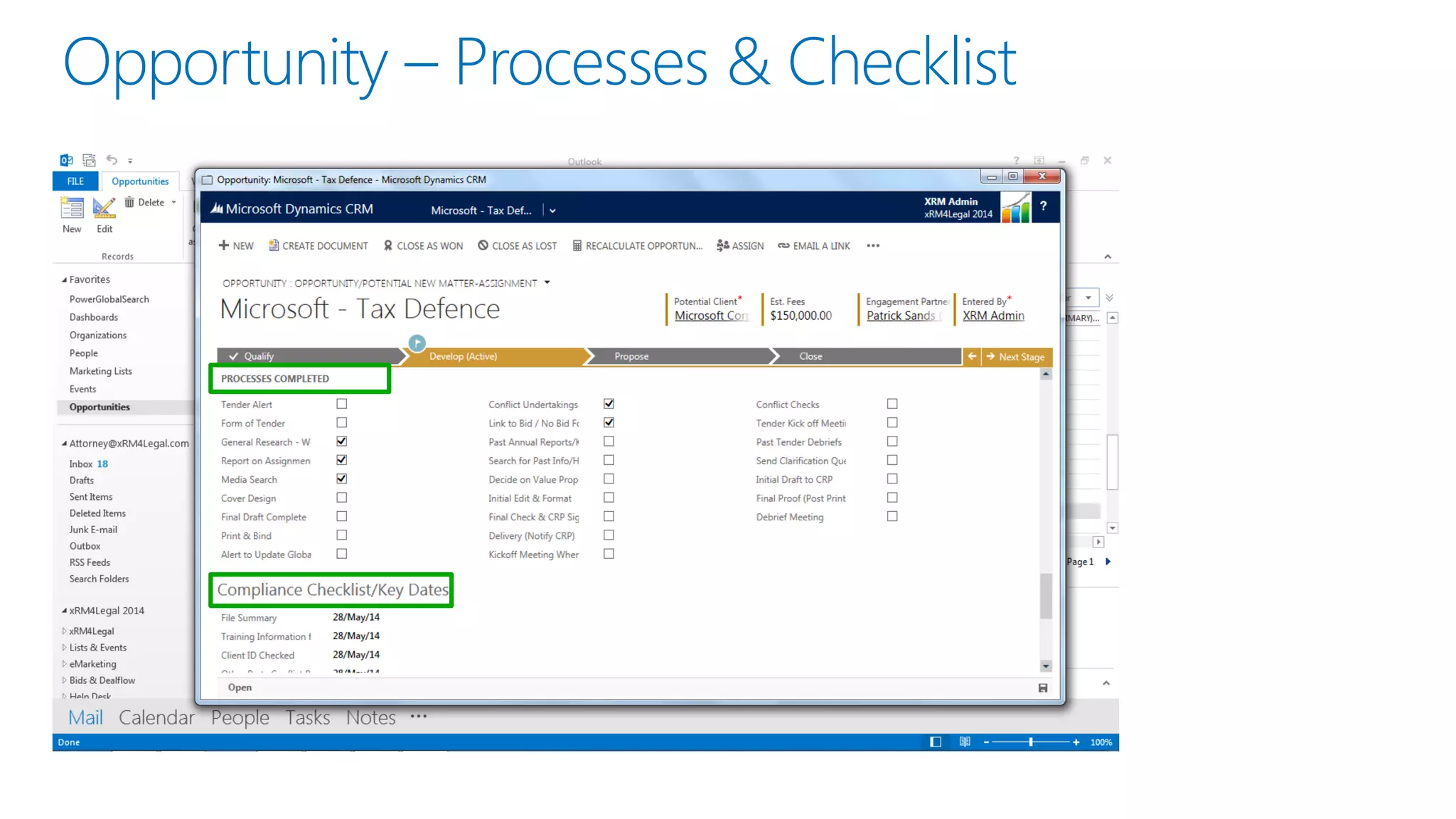This screenshot has width=1456, height=819.
Task: Click the Edit record icon in Outlook ribbon
Action: coord(104,208)
